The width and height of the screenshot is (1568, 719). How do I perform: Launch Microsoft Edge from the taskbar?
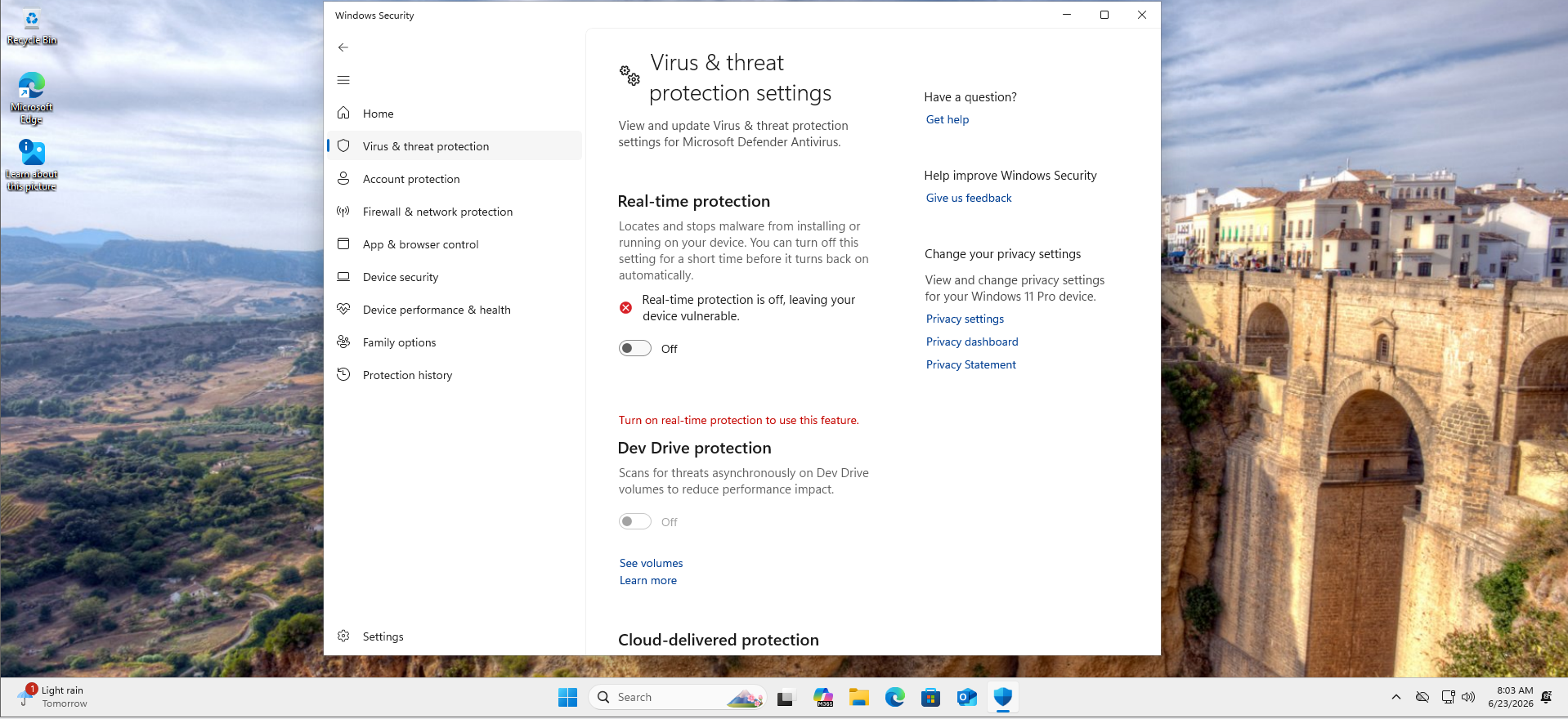[894, 697]
